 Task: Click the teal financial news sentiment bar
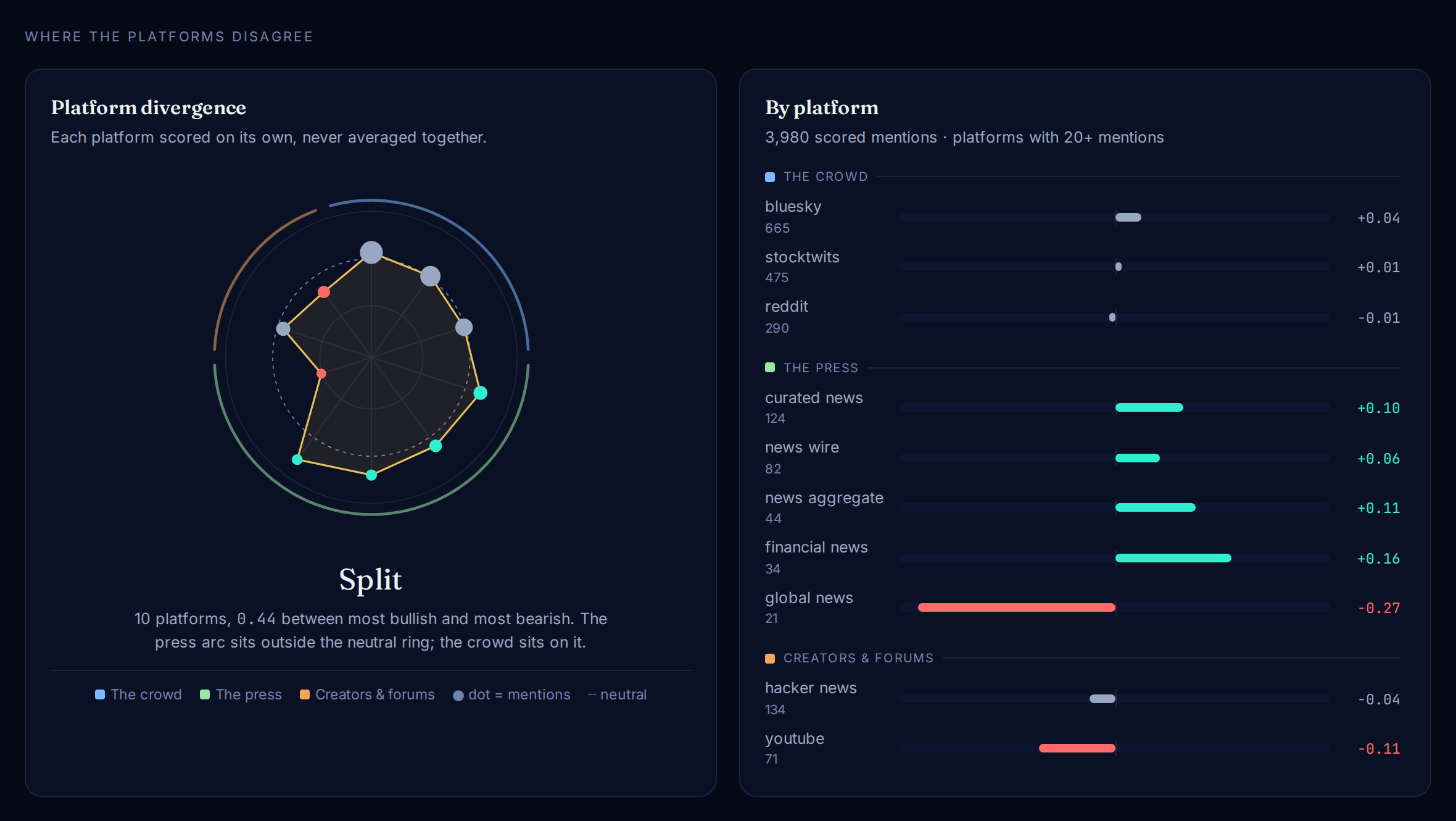click(1173, 558)
